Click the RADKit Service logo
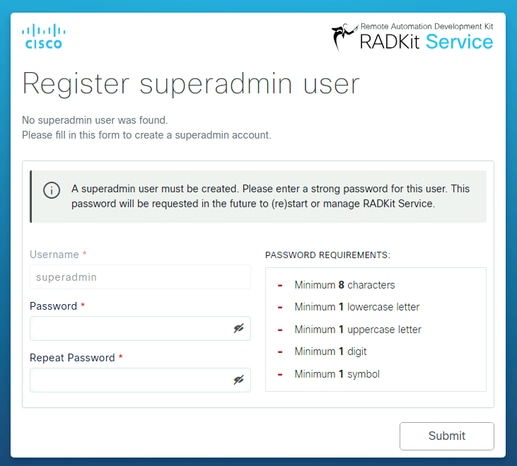 tap(412, 36)
